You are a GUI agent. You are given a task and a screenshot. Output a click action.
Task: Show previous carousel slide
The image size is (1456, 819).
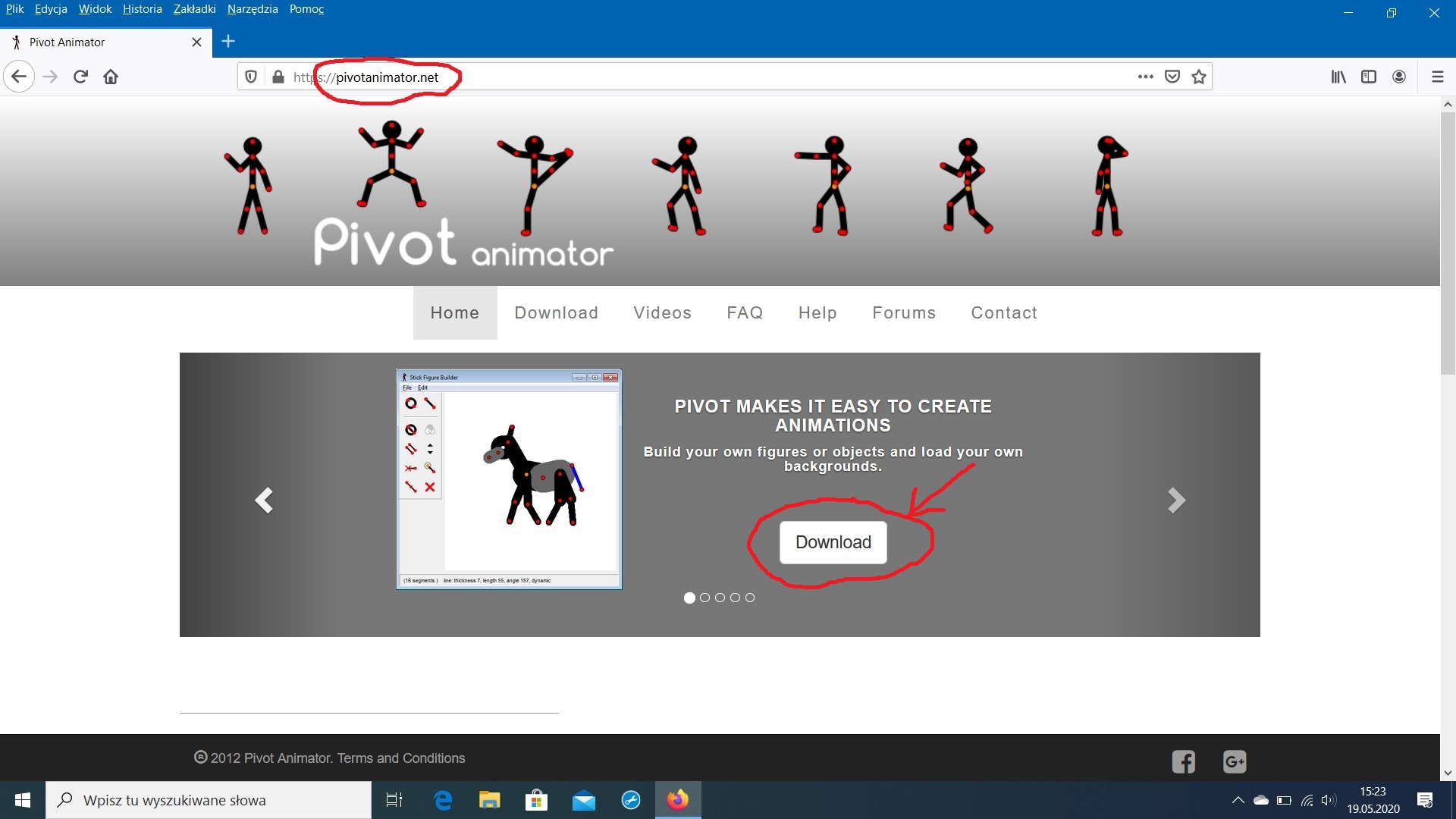[x=264, y=500]
